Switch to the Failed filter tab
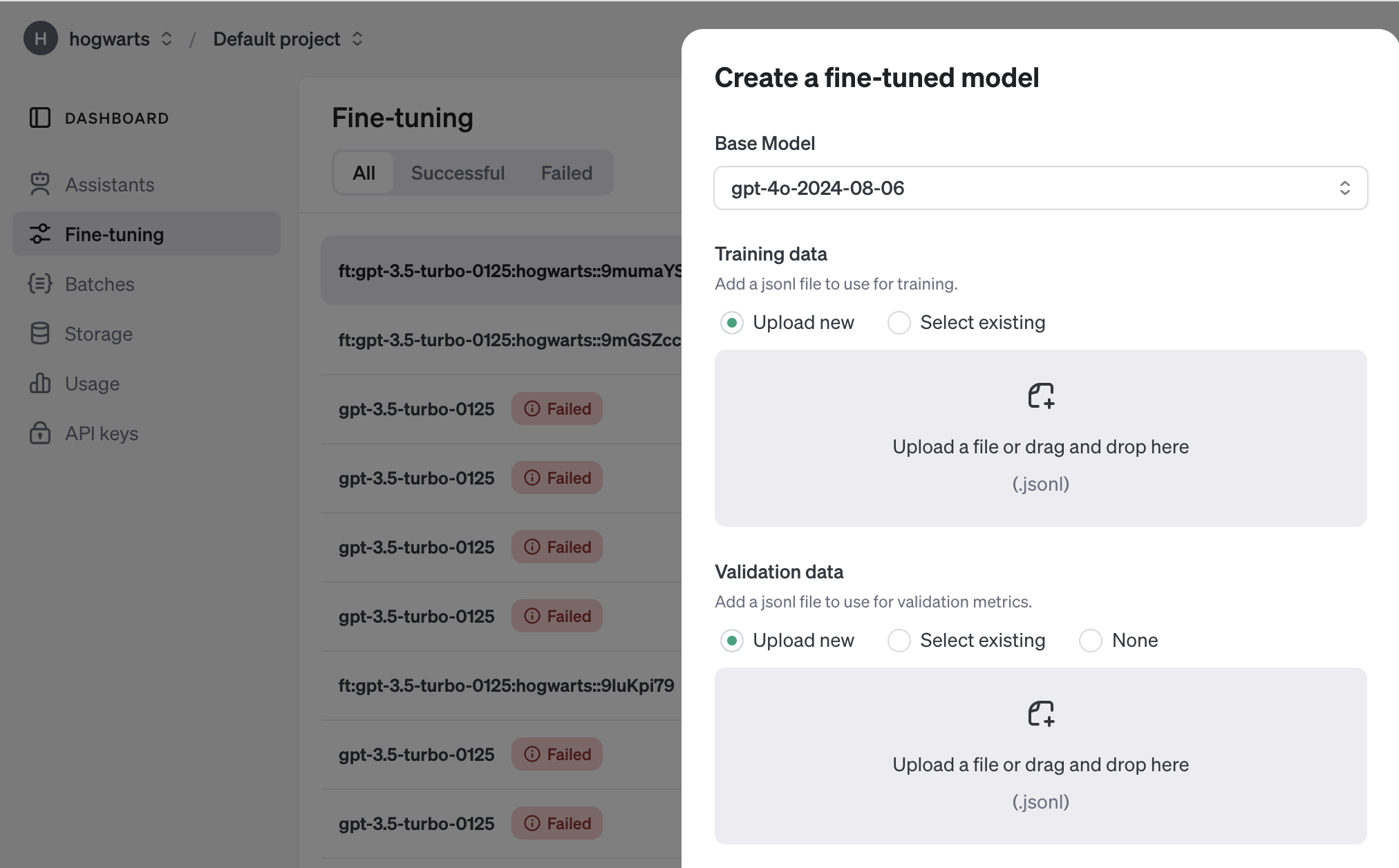Screen dimensions: 1399x868 click(566, 173)
